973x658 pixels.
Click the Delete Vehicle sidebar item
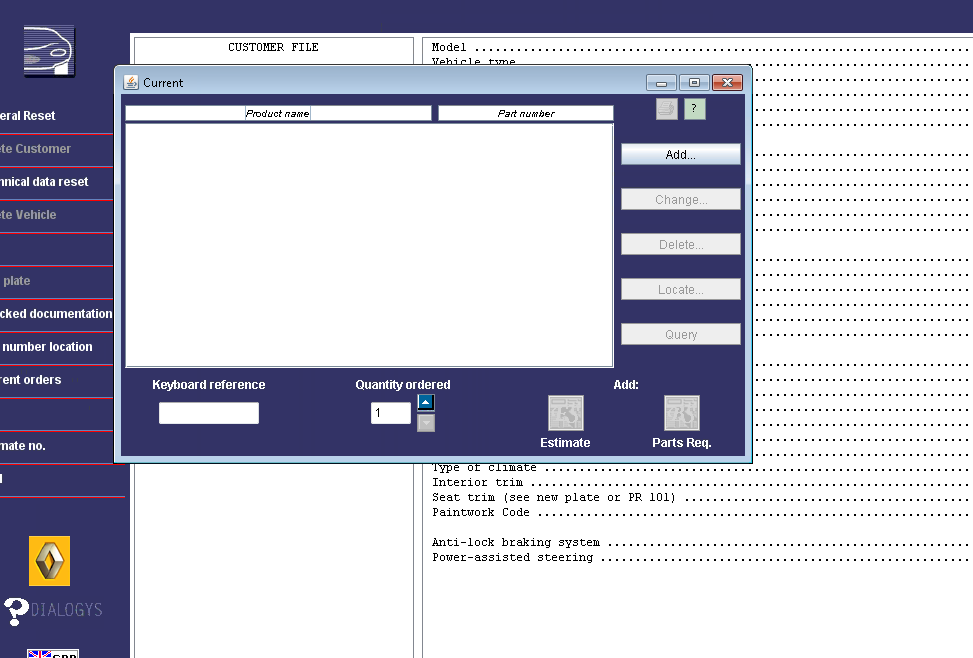click(x=28, y=215)
